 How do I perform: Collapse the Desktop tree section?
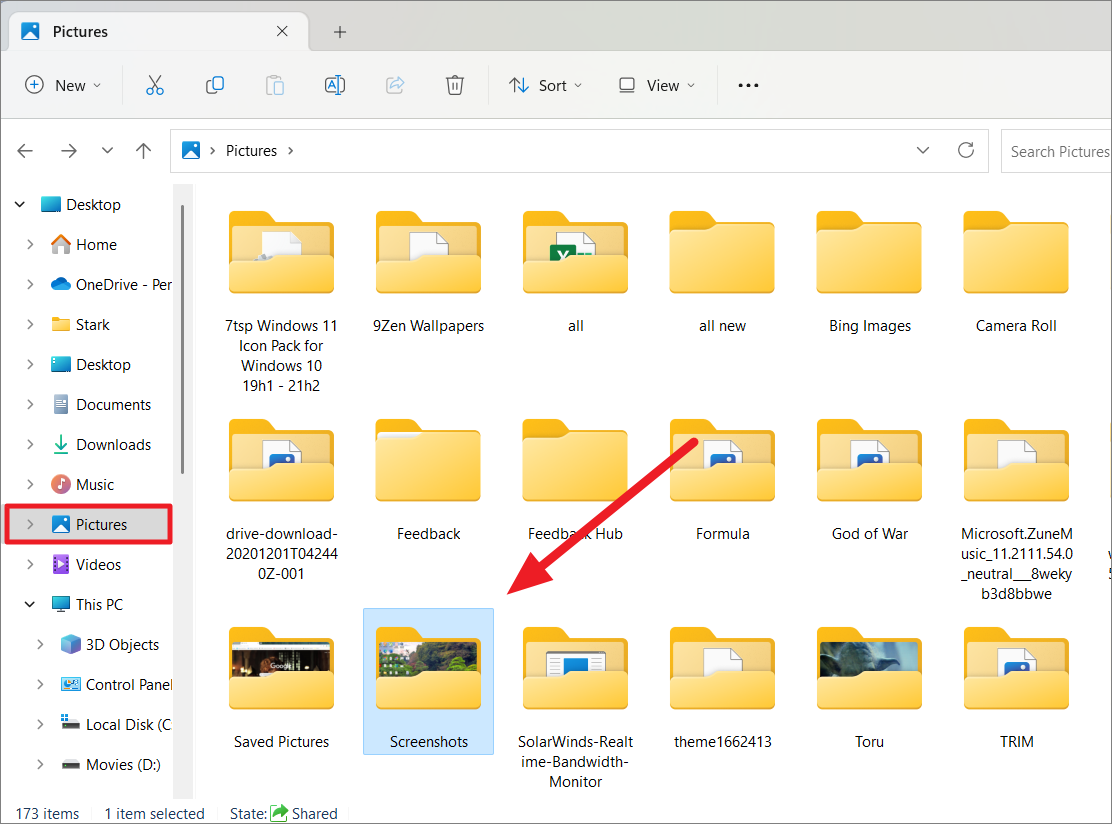[x=20, y=203]
